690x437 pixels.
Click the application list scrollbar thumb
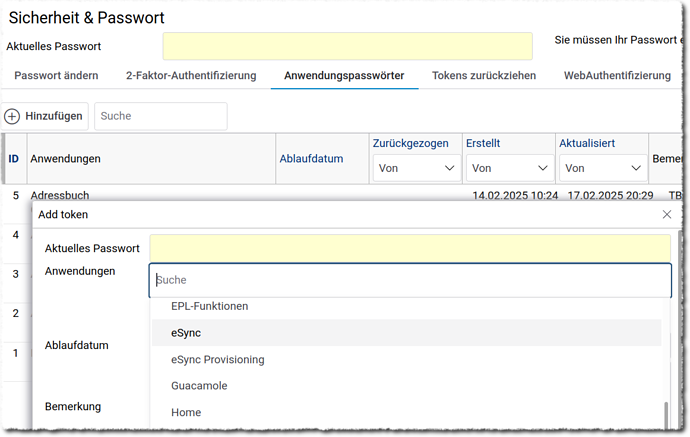(666, 415)
